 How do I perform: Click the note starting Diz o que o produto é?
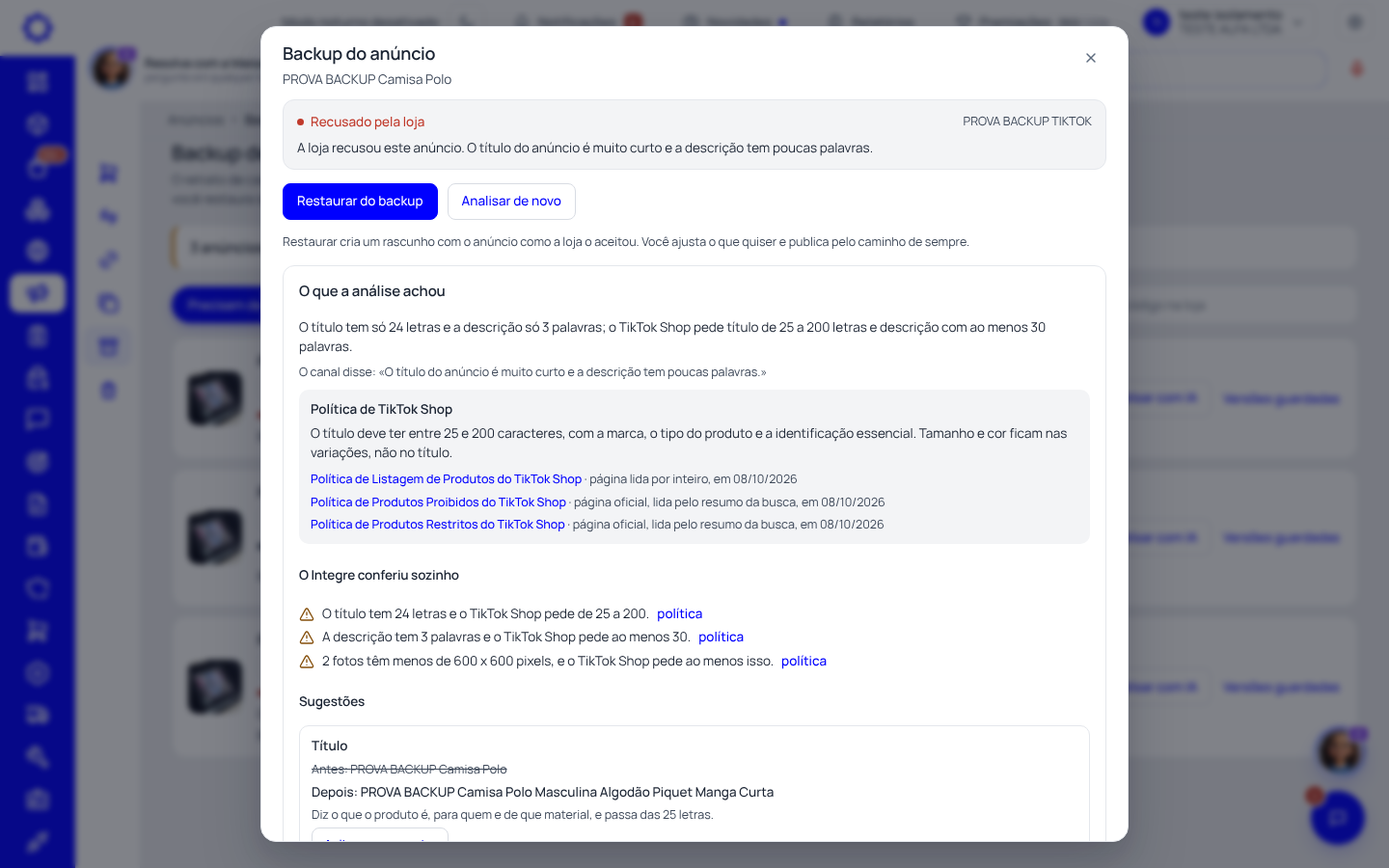512,815
